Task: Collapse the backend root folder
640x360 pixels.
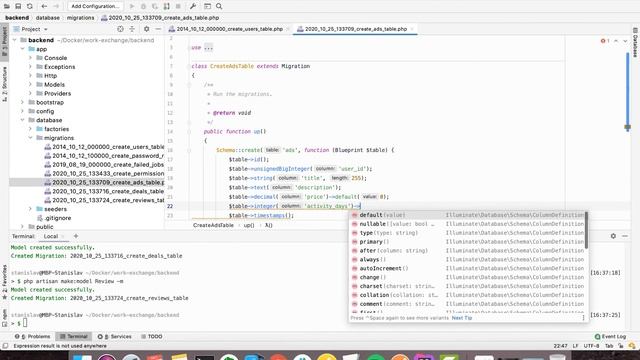Action: 15,40
